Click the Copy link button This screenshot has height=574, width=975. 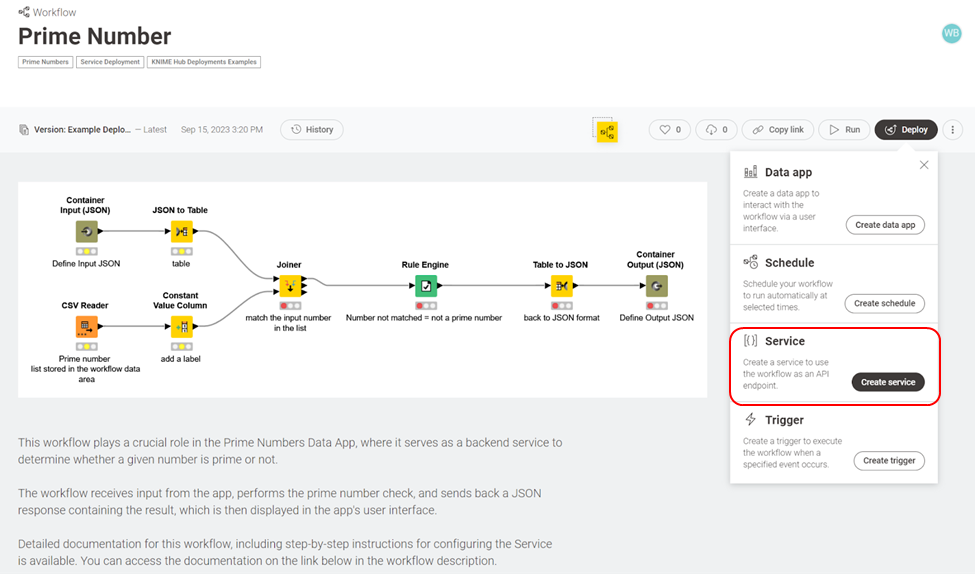pyautogui.click(x=778, y=130)
